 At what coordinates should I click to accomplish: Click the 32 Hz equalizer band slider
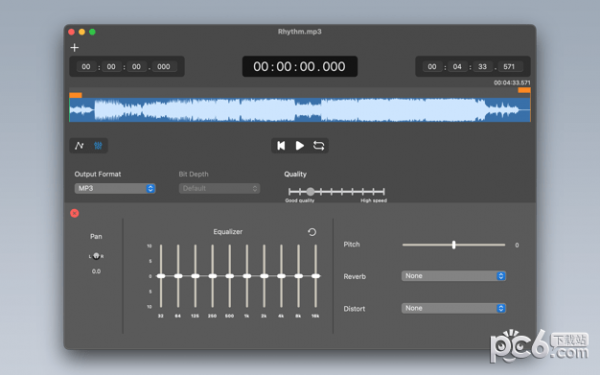click(161, 276)
